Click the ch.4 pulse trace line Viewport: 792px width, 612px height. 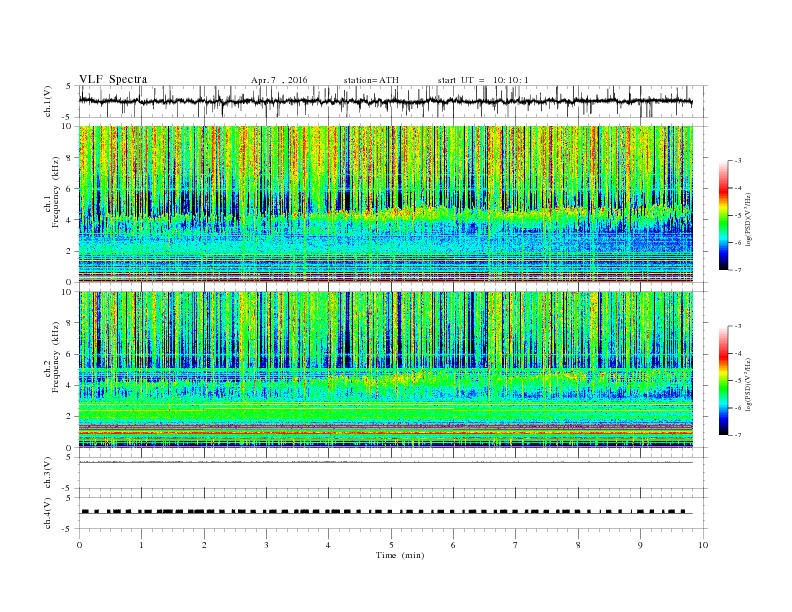pyautogui.click(x=386, y=512)
